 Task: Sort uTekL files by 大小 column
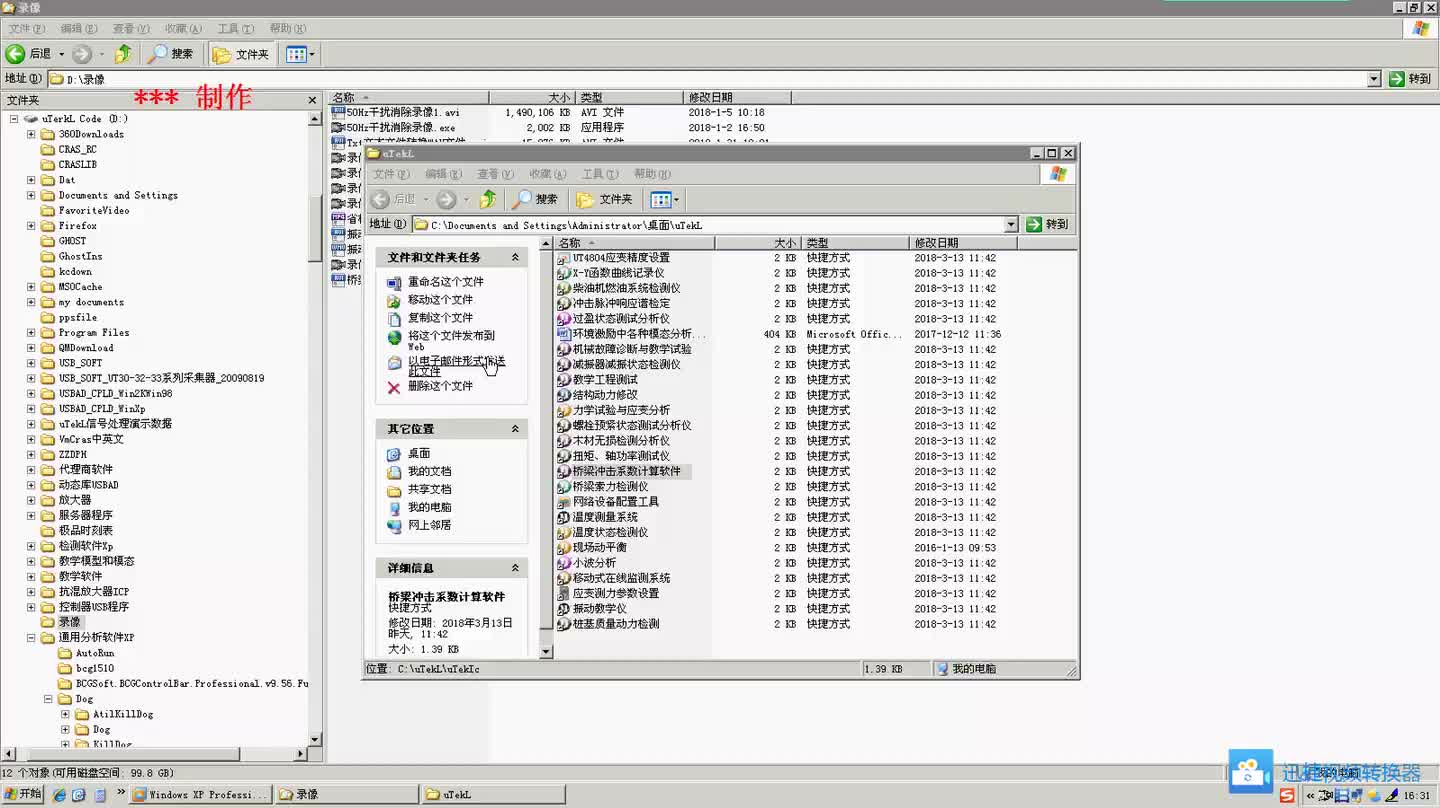pyautogui.click(x=757, y=243)
